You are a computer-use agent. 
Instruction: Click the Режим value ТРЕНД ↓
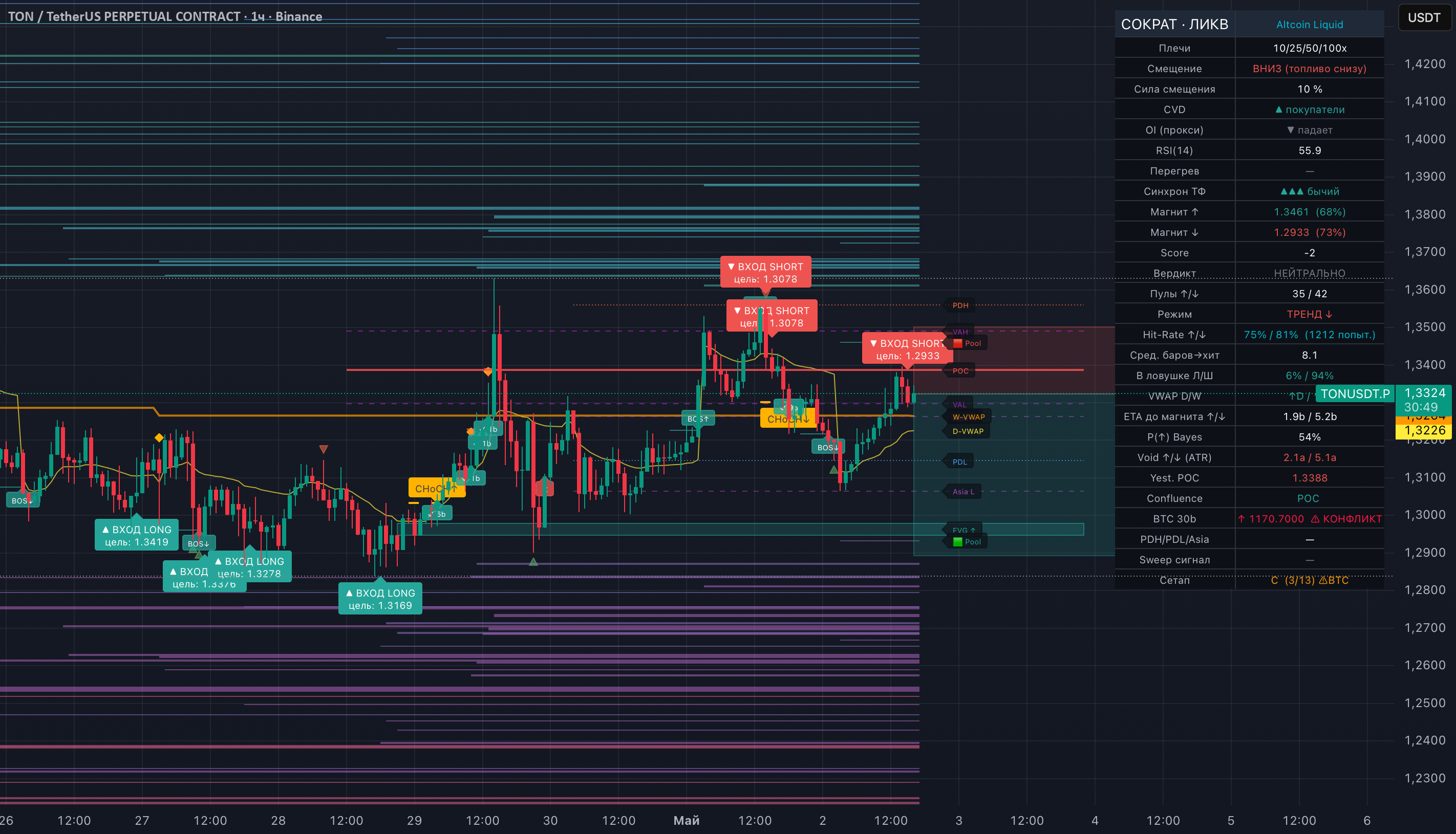tap(1309, 315)
